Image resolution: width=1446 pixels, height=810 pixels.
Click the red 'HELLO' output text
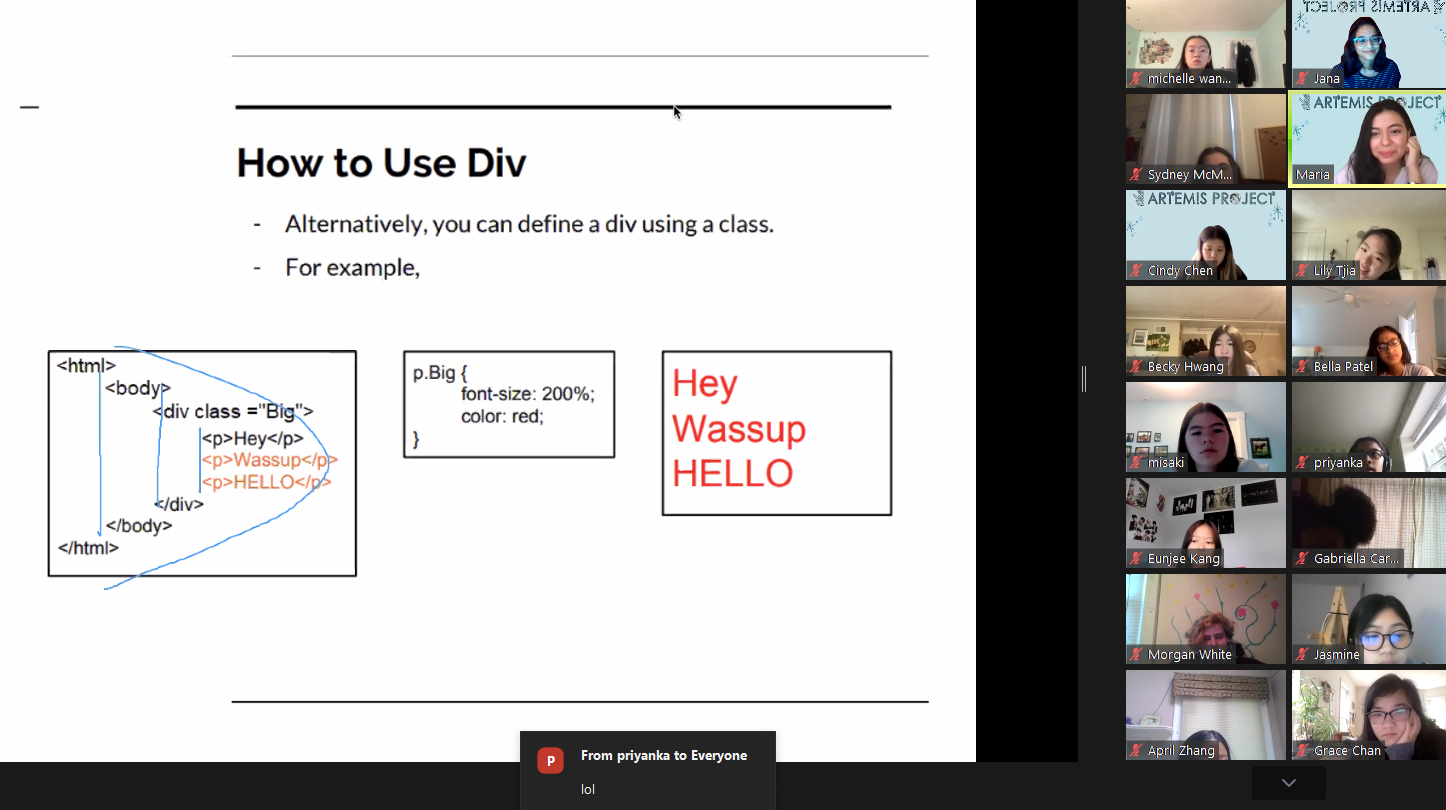coord(732,473)
